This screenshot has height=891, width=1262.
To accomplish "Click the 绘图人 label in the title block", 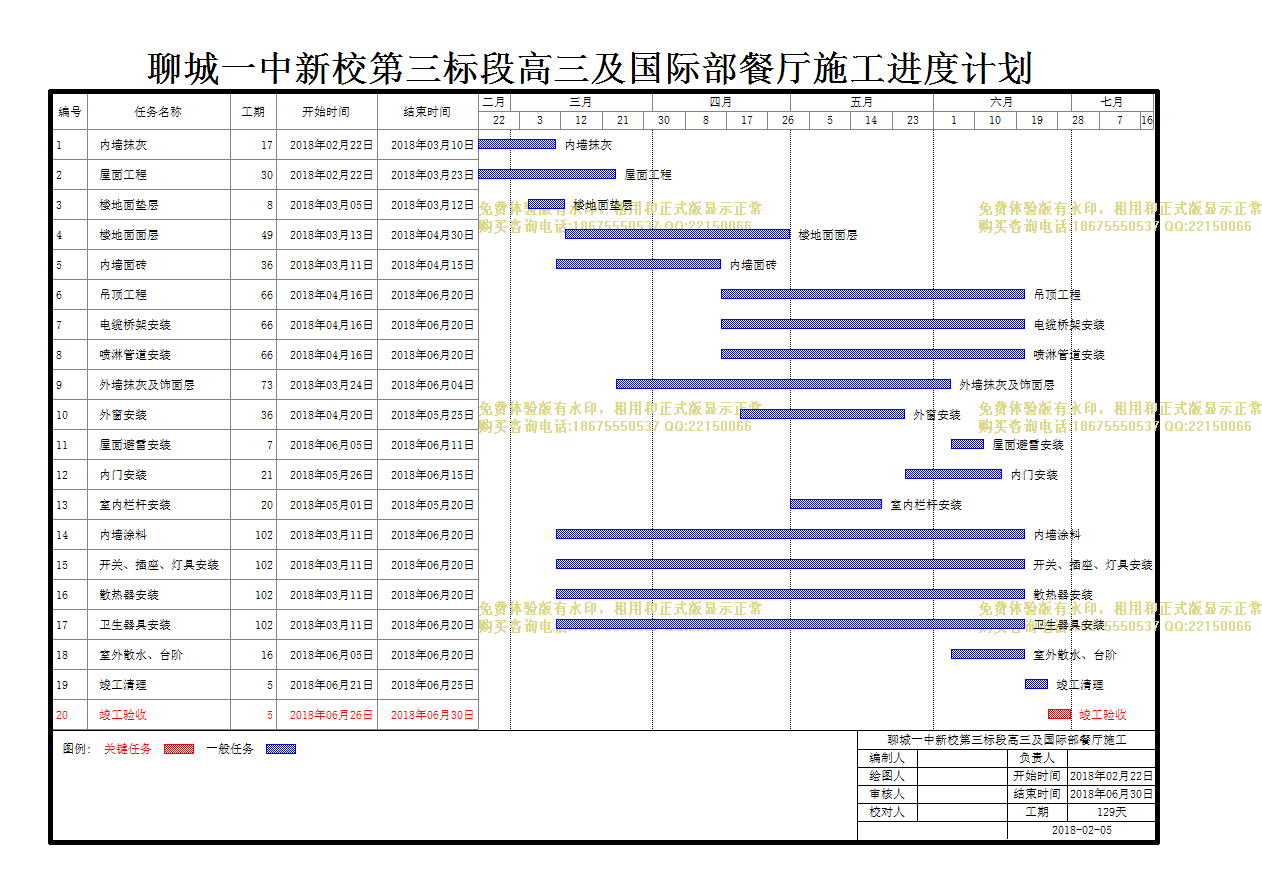I will (887, 776).
